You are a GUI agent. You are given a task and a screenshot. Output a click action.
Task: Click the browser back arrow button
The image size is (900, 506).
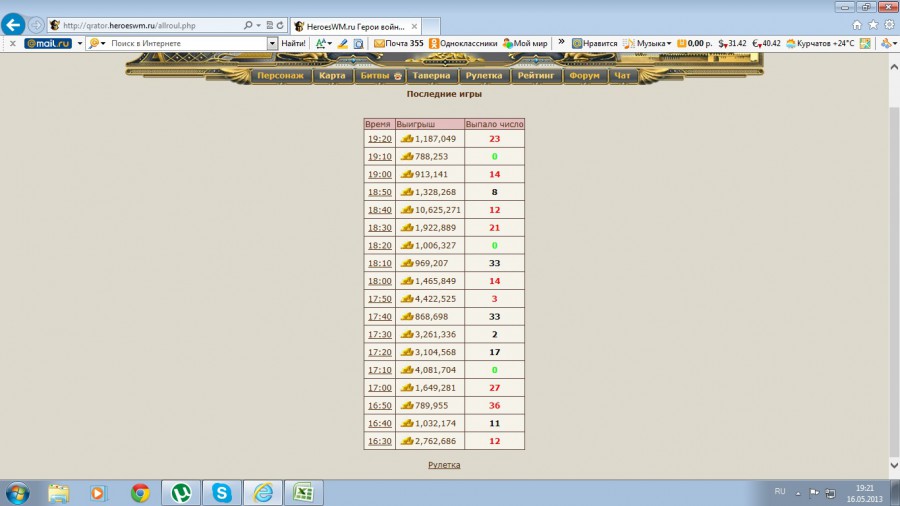[x=13, y=24]
